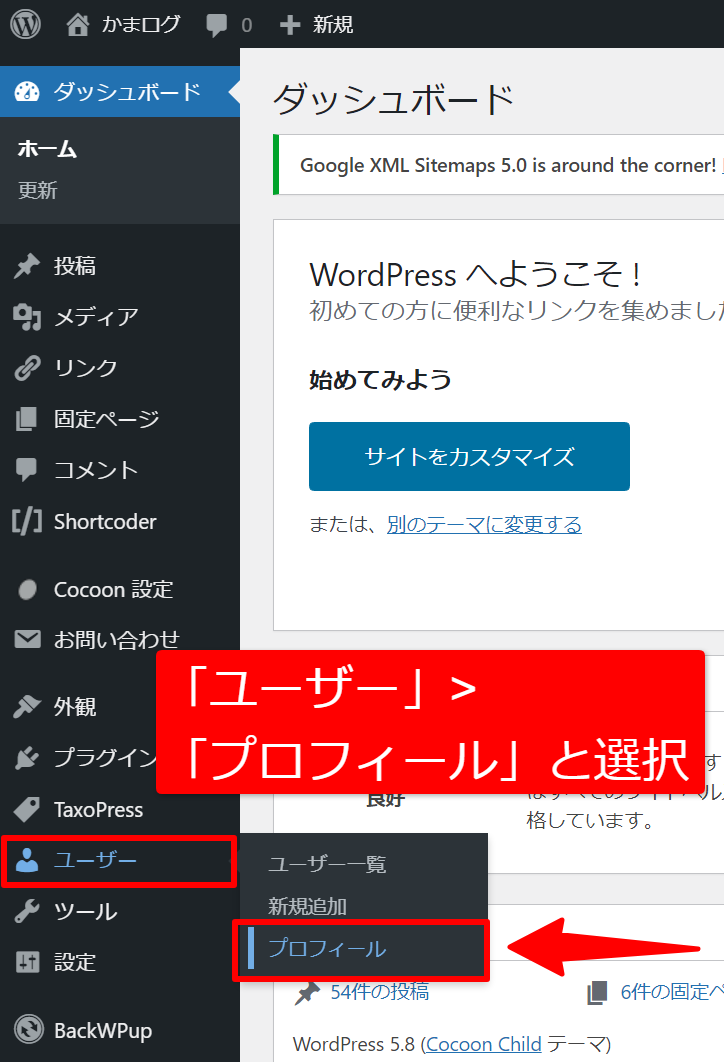
Task: Open the コメント menu
Action: coord(120,469)
